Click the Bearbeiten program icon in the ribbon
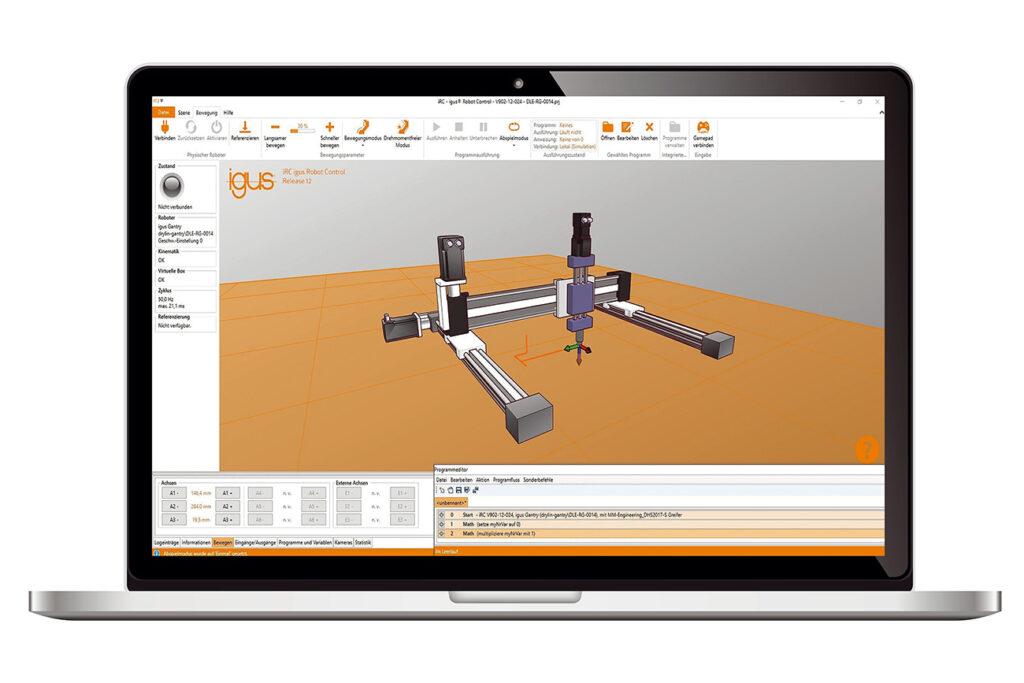 click(x=628, y=127)
